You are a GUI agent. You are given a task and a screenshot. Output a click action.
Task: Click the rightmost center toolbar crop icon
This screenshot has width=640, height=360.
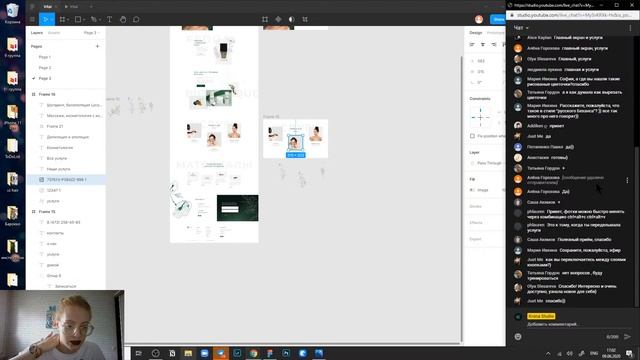click(x=305, y=19)
